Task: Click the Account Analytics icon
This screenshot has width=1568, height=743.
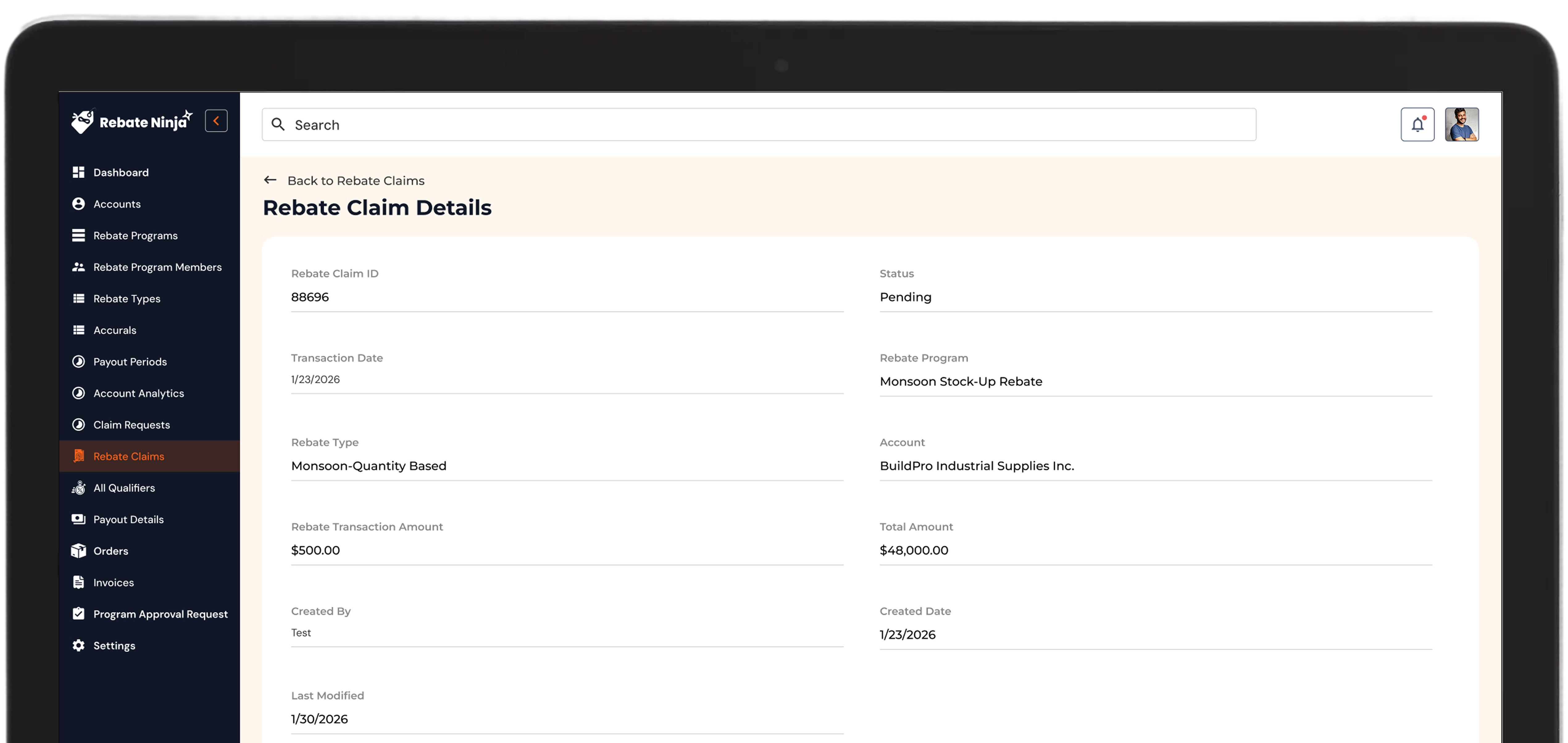Action: pos(78,393)
